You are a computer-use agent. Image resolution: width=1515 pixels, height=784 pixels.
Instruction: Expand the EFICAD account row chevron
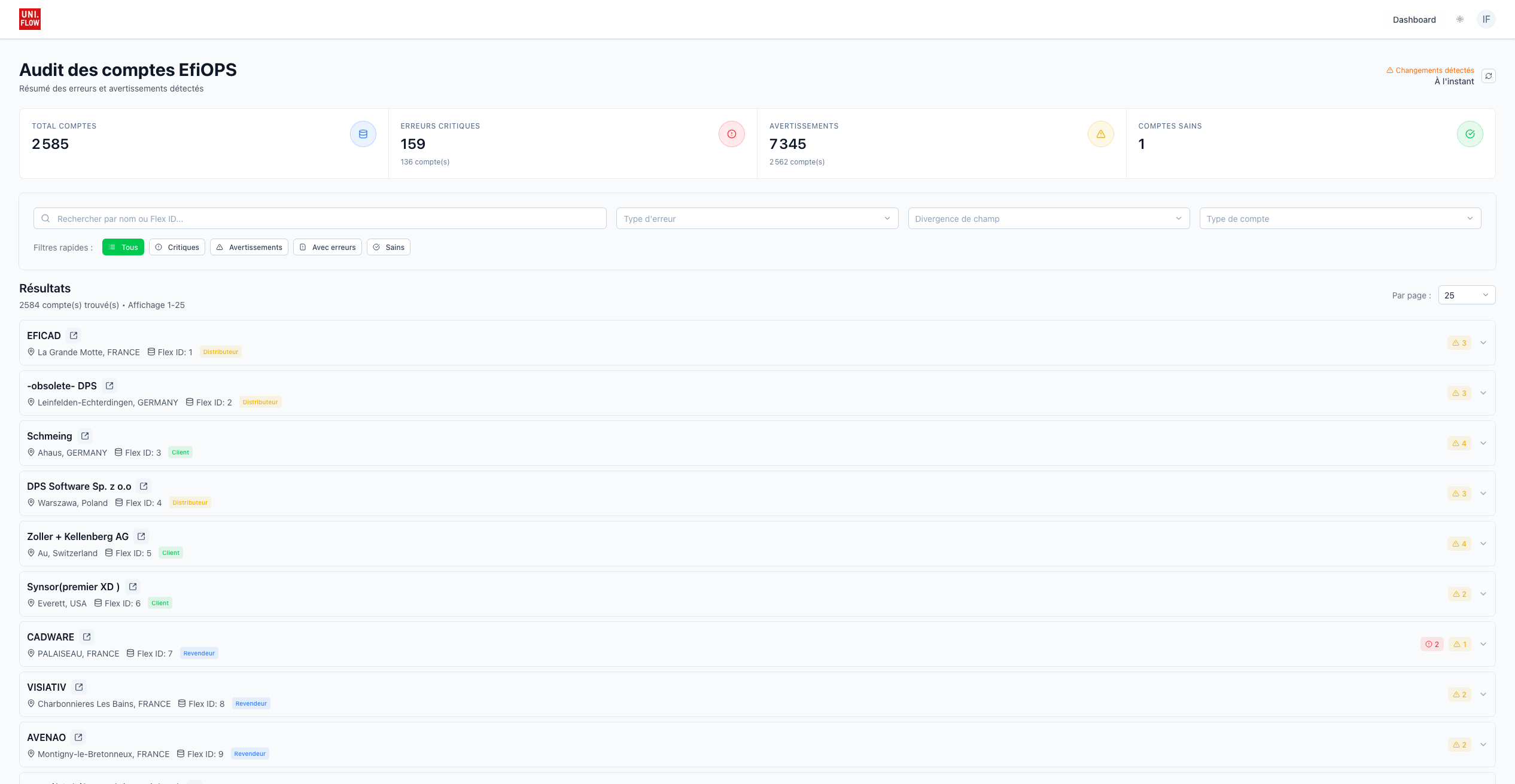pyautogui.click(x=1483, y=343)
